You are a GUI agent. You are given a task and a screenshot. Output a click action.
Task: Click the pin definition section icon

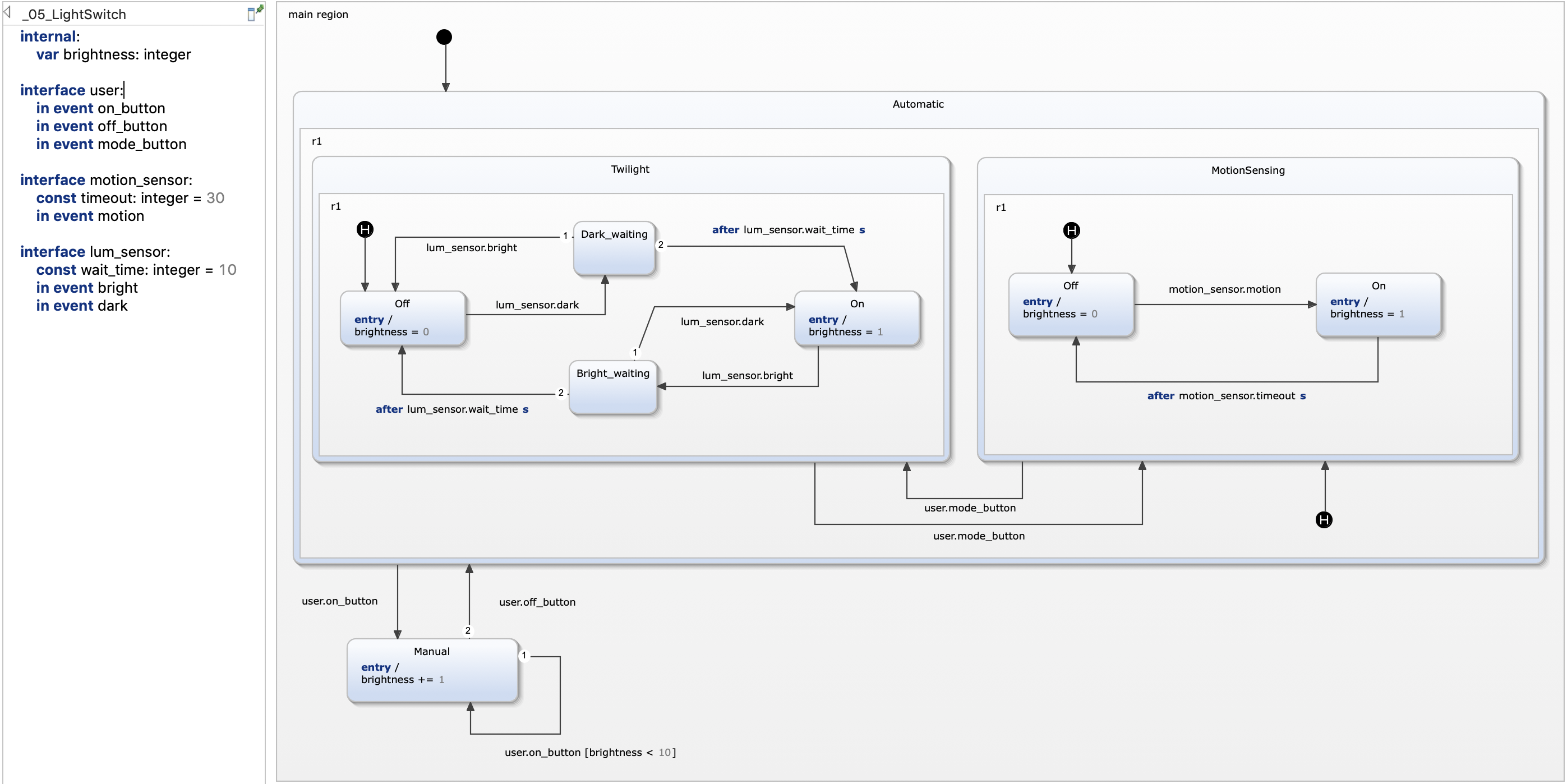255,13
